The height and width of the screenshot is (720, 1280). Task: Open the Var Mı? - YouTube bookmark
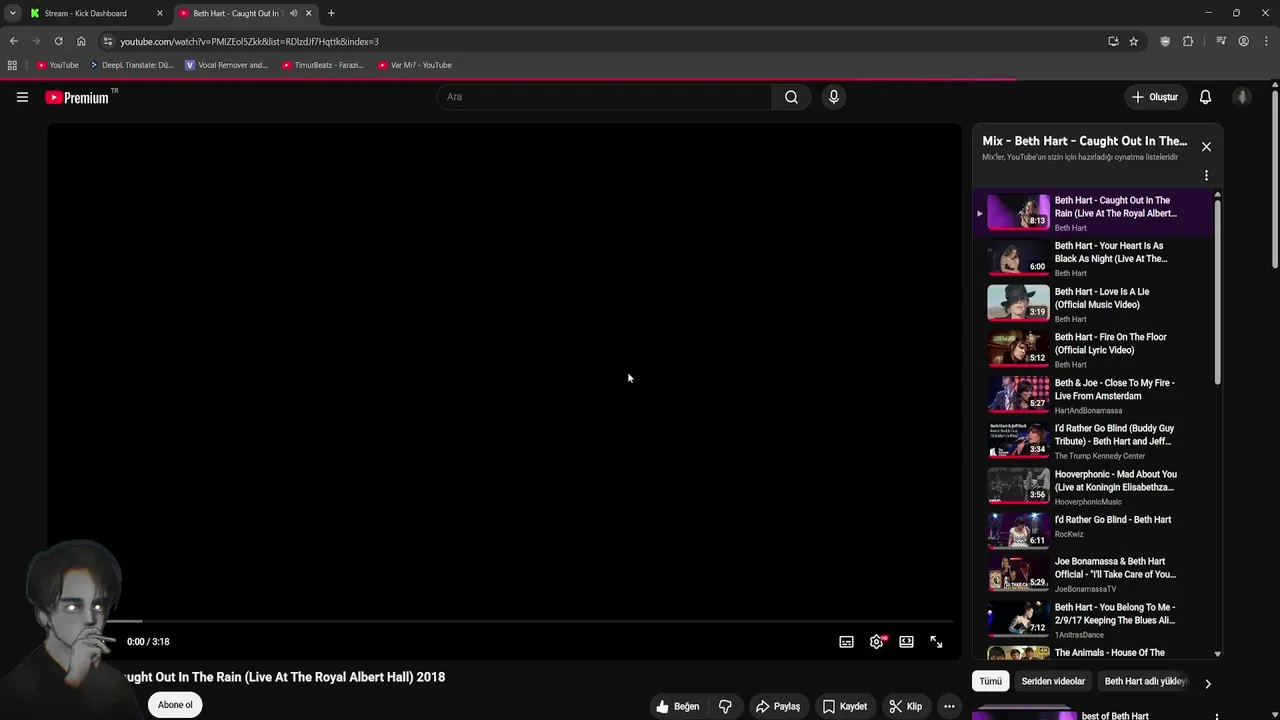tap(415, 65)
